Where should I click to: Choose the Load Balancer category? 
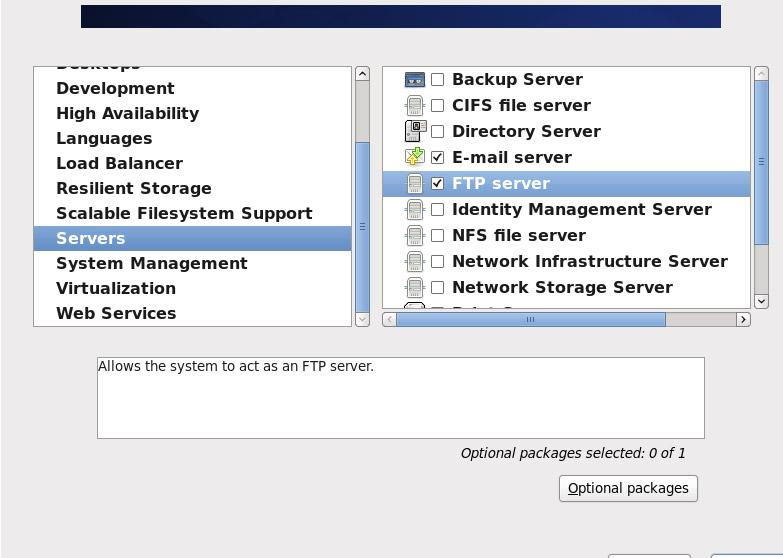point(192,163)
